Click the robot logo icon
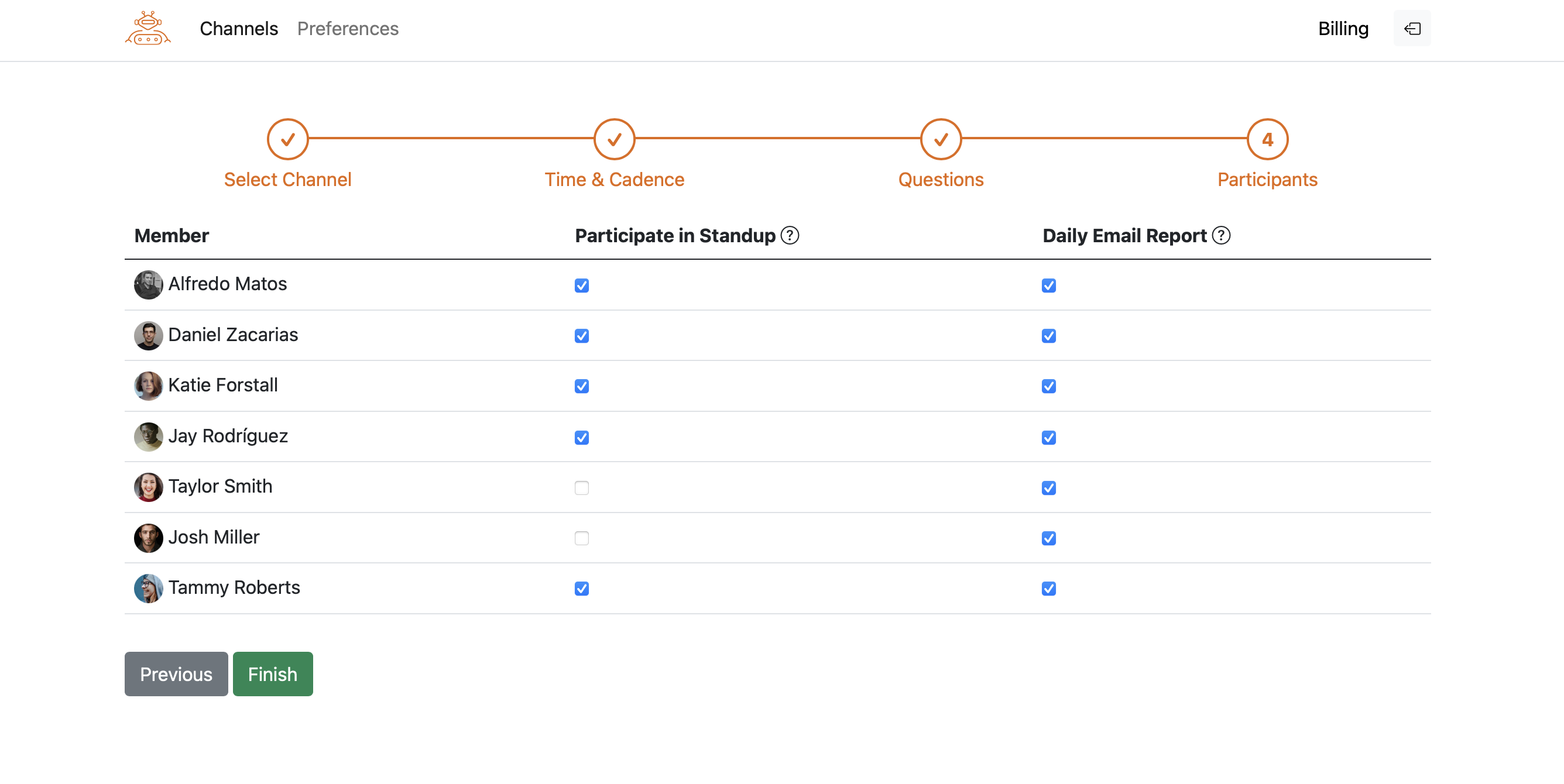 pos(148,29)
